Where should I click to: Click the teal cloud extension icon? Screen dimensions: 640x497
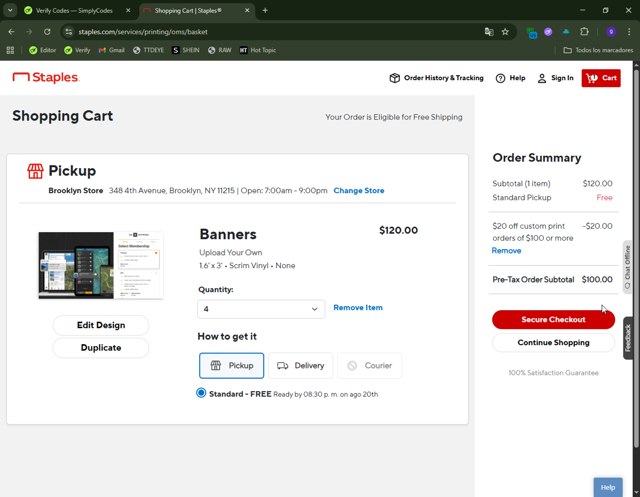pos(566,32)
